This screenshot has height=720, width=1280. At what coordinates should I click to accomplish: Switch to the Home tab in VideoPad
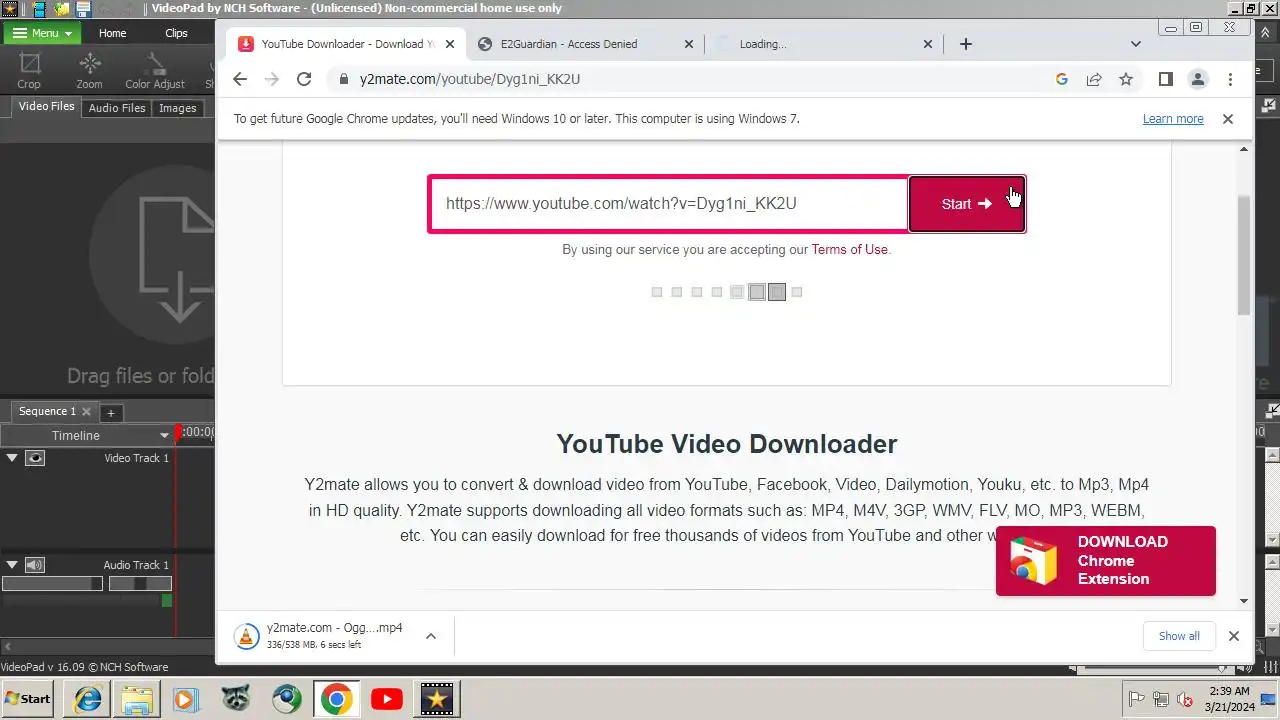click(112, 33)
